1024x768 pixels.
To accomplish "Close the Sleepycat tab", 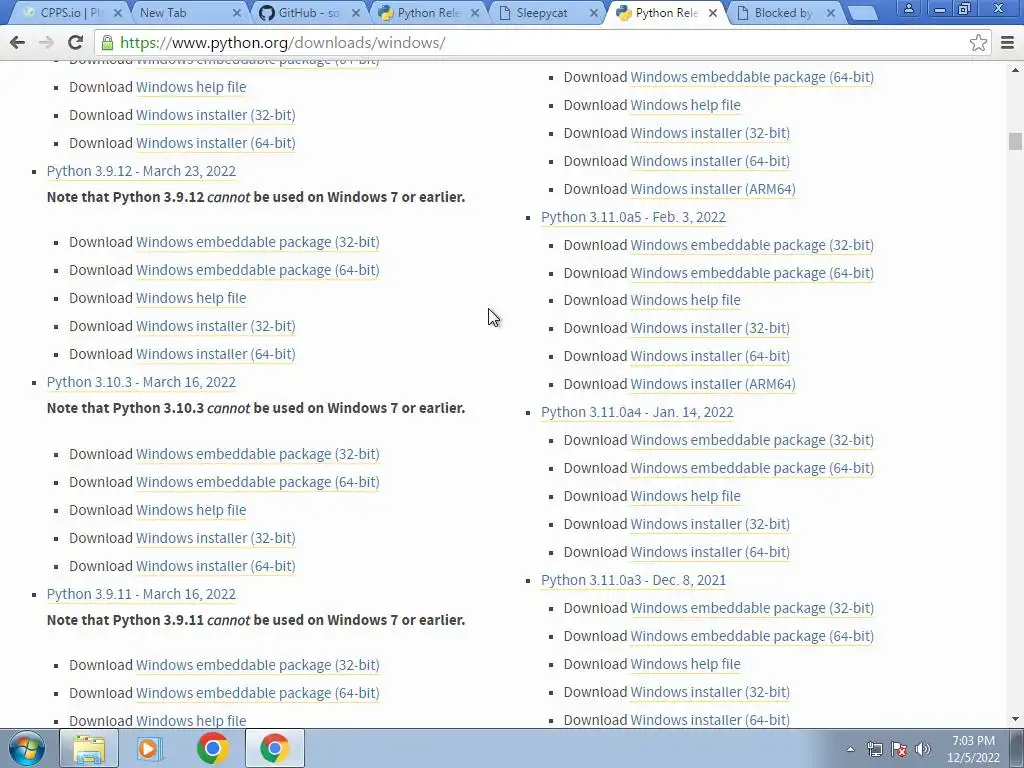I will click(x=594, y=13).
